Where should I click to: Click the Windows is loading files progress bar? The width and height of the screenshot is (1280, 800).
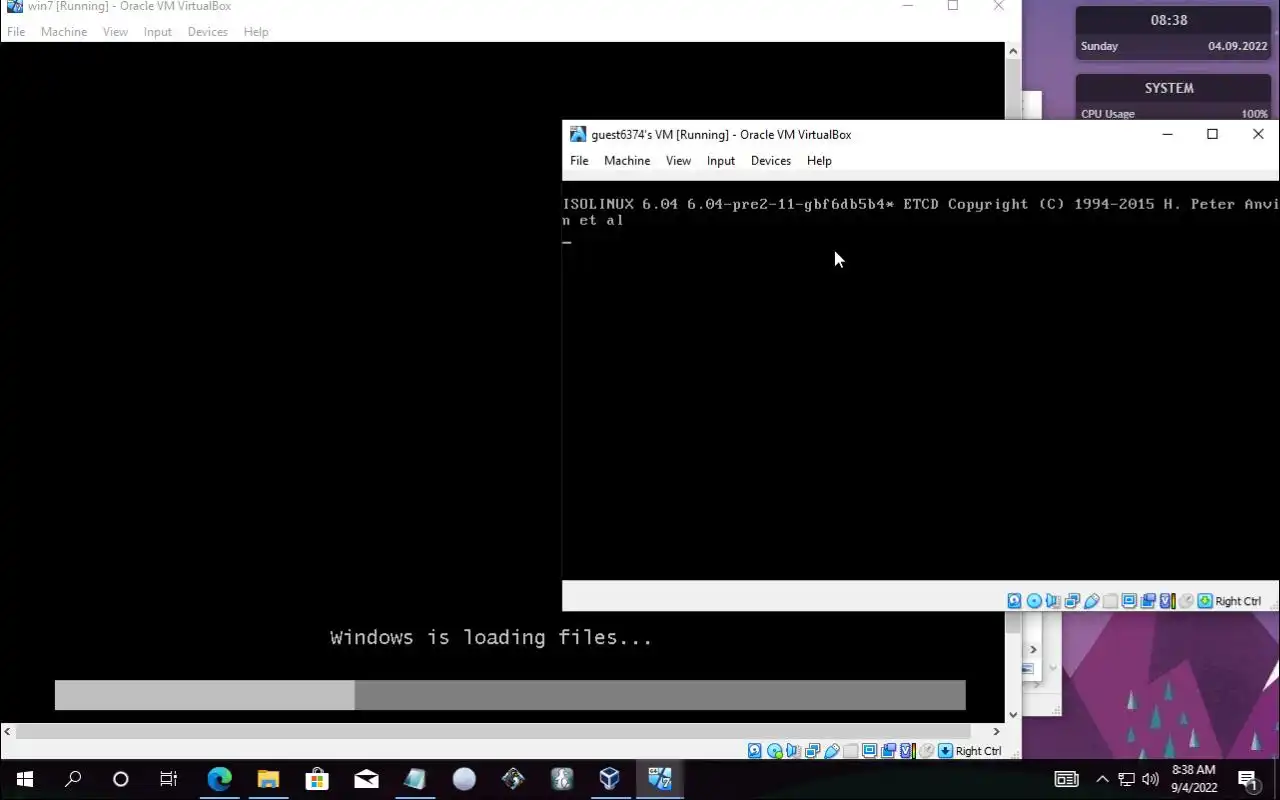[x=510, y=695]
